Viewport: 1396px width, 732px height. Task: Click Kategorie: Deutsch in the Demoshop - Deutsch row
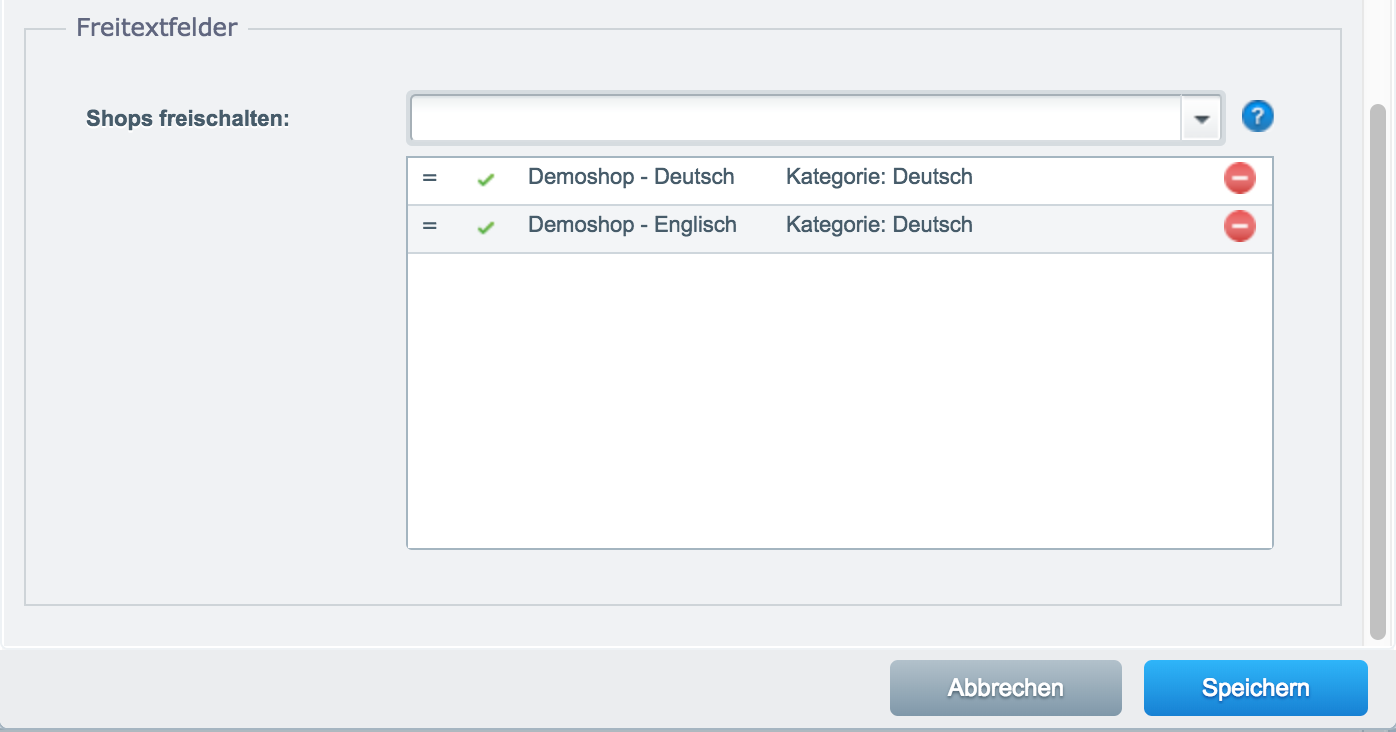click(x=879, y=177)
